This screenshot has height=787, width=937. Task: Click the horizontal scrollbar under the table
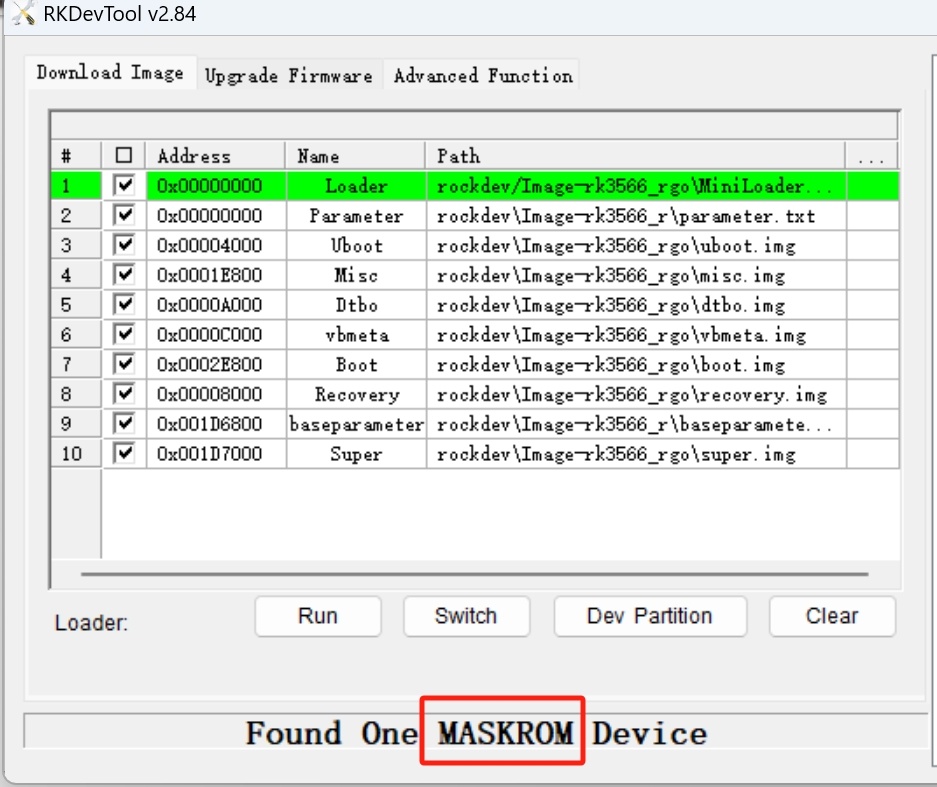(x=474, y=574)
